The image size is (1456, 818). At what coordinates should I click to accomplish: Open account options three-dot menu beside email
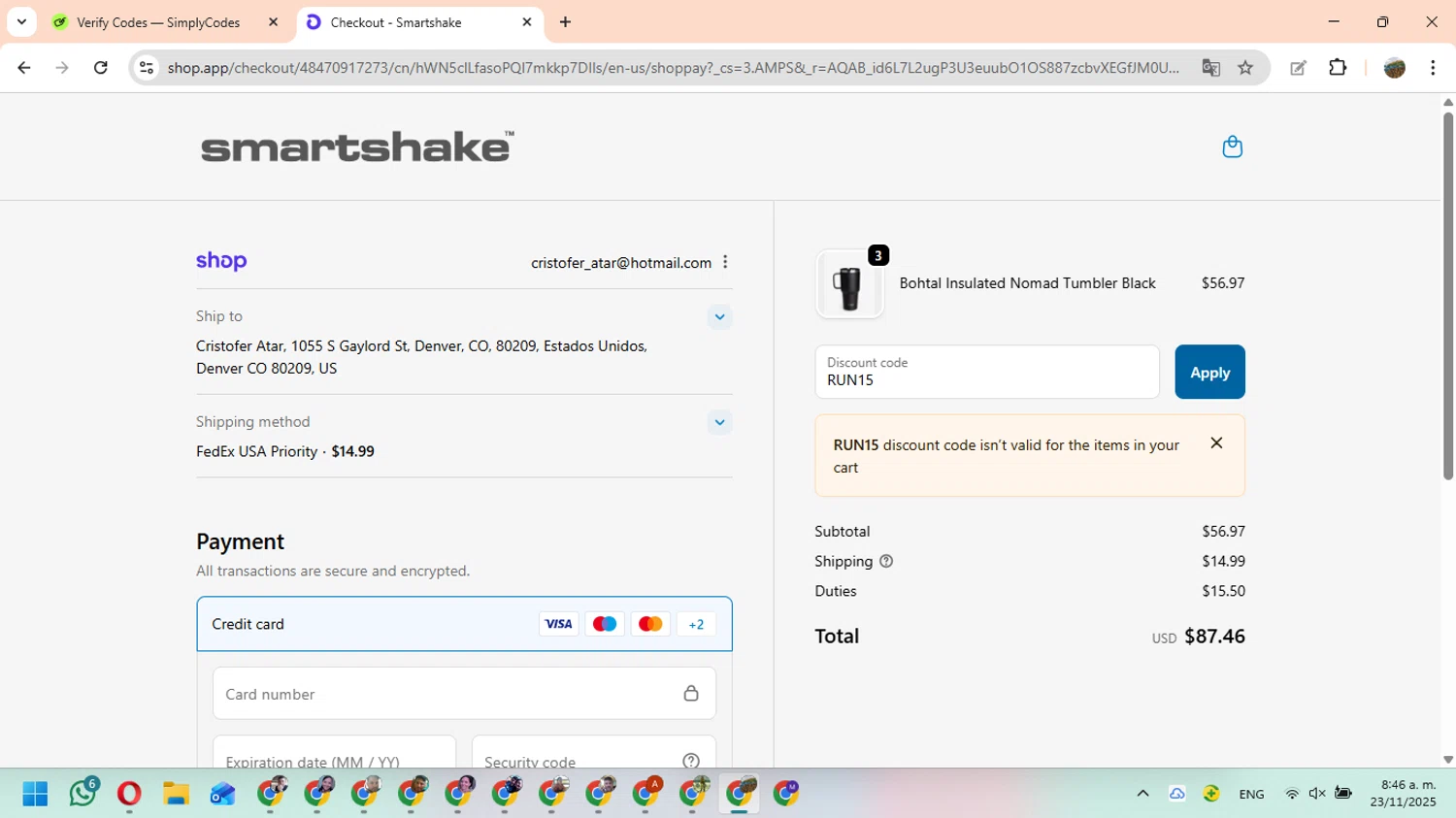[725, 262]
